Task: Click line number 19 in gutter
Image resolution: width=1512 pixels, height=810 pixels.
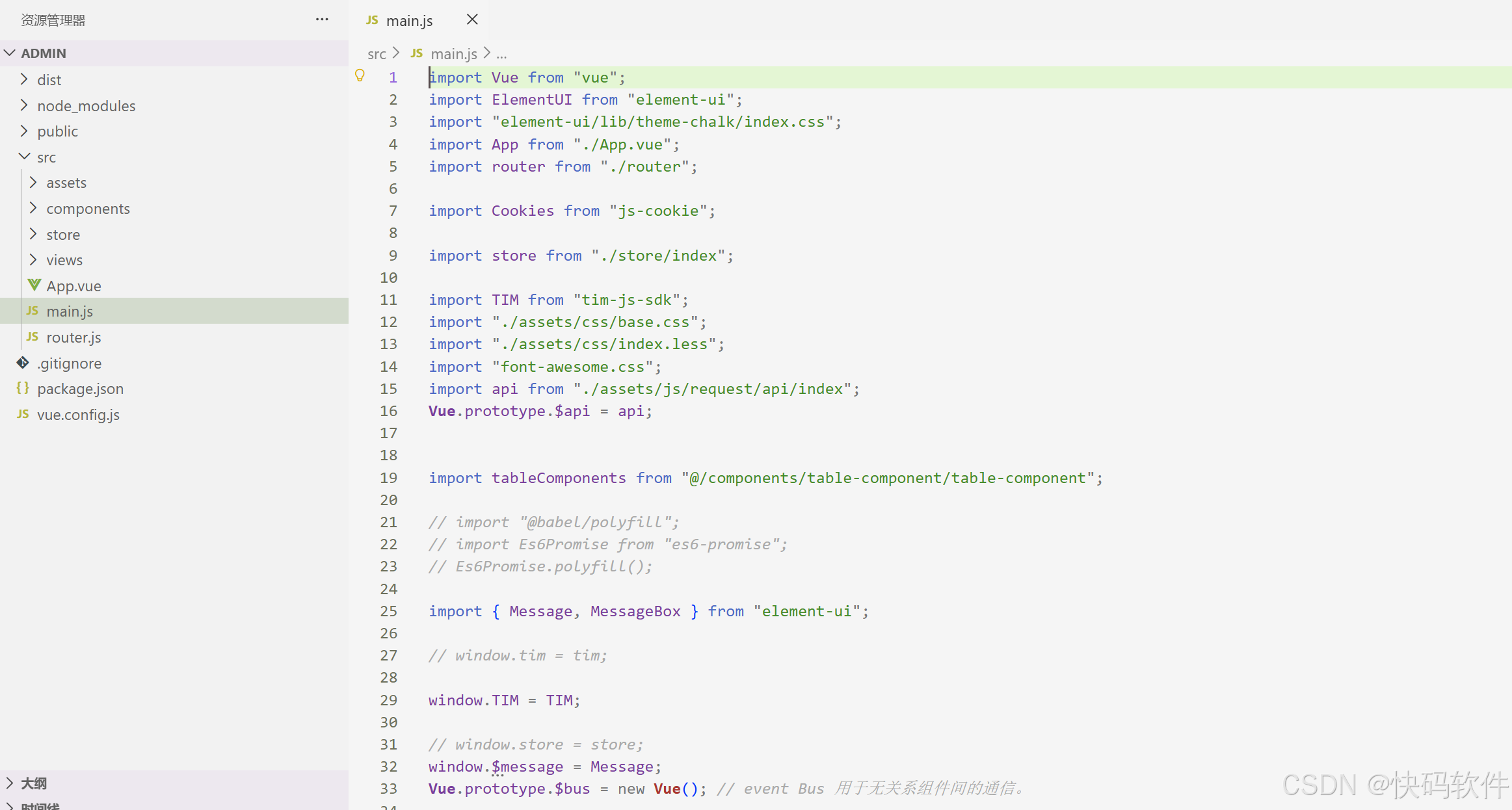Action: pyautogui.click(x=388, y=478)
